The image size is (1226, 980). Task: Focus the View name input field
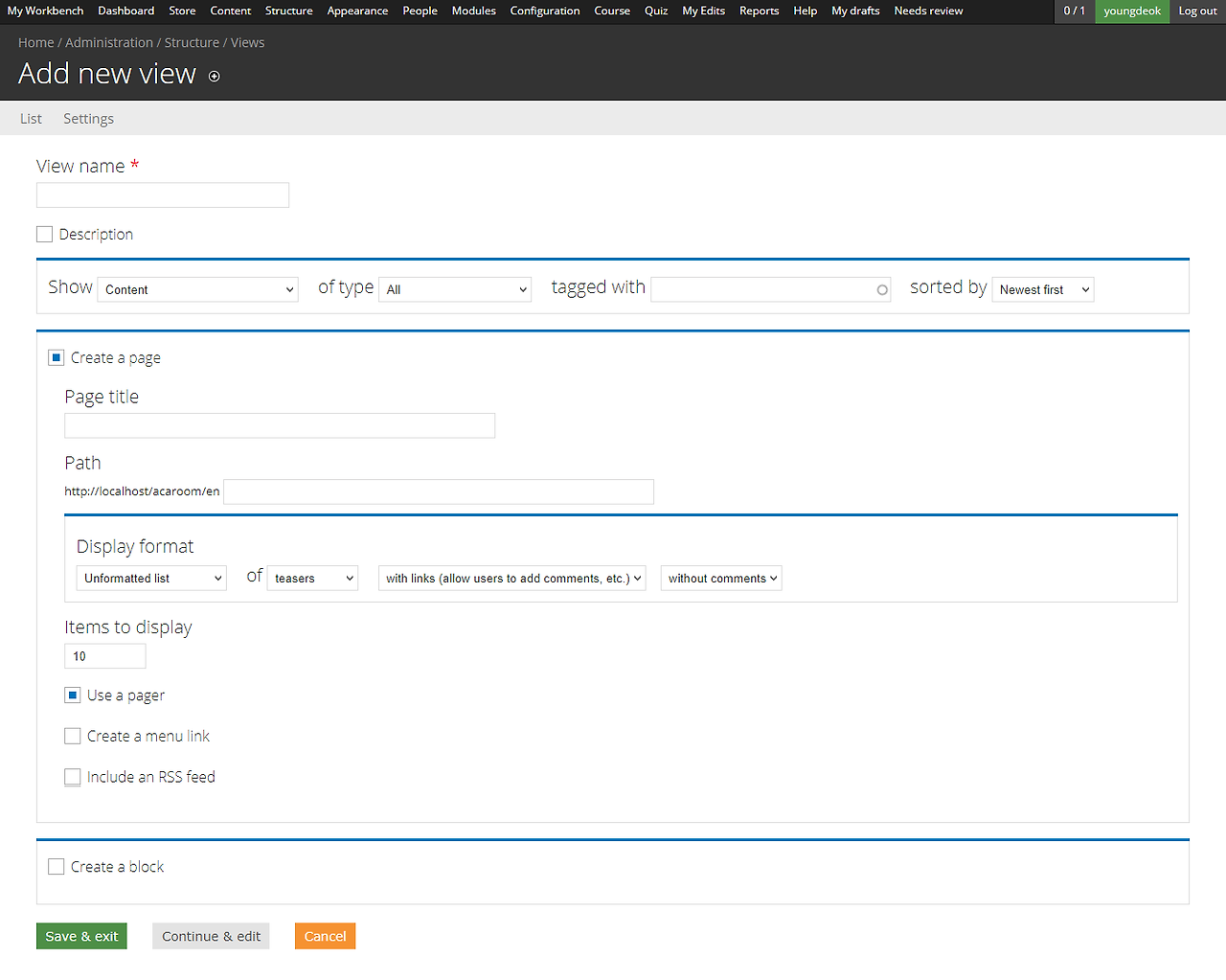[163, 195]
